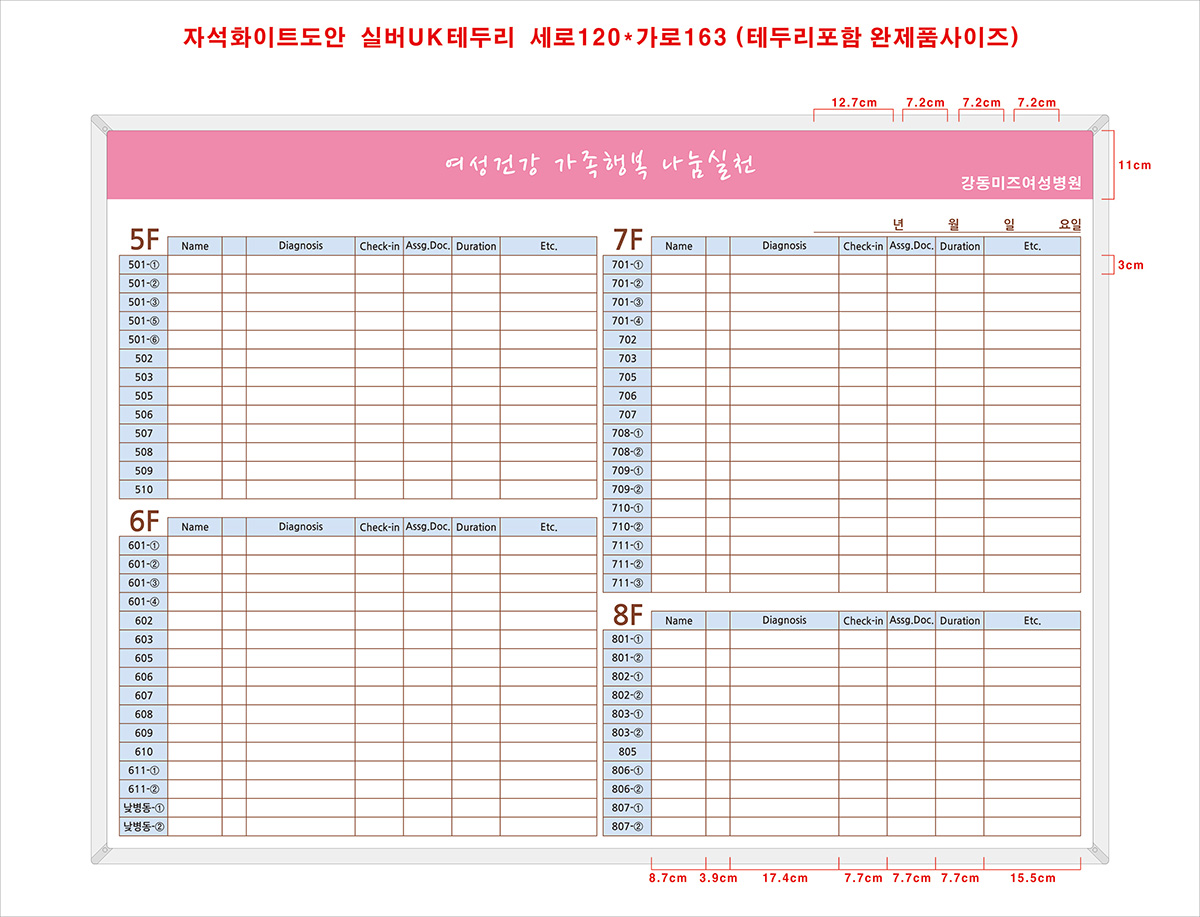Click the red title text at the top
The image size is (1200, 917).
(600, 38)
